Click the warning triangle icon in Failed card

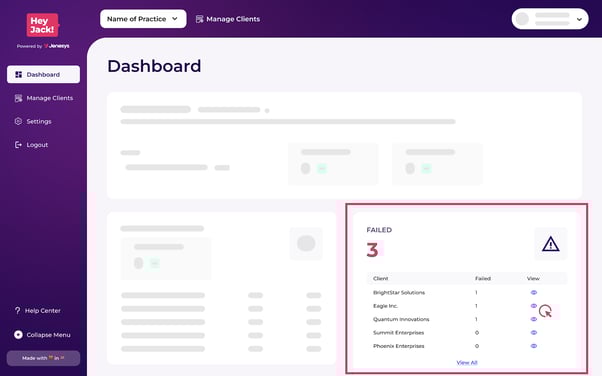(551, 244)
